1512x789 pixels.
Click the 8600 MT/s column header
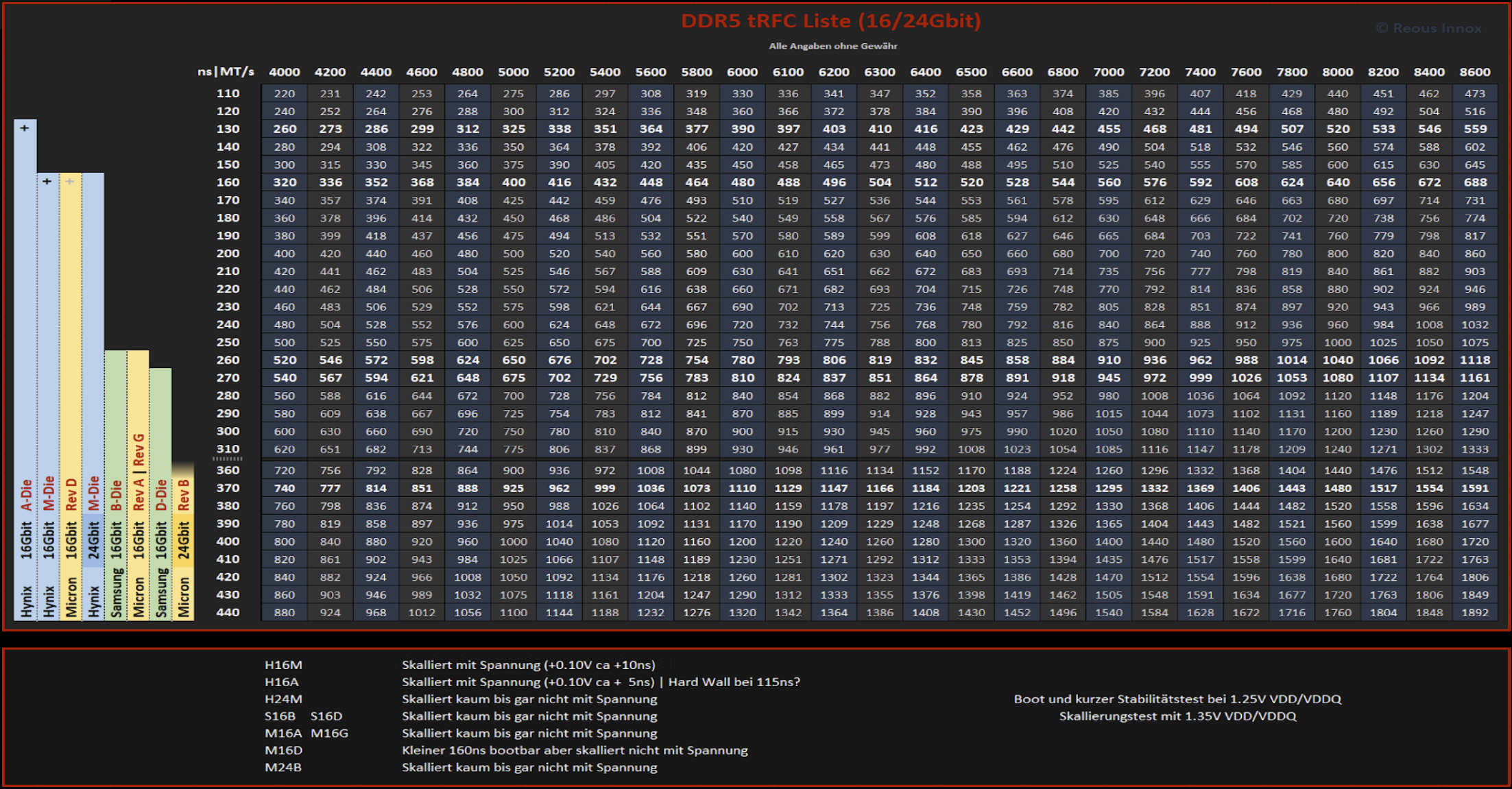(1474, 72)
